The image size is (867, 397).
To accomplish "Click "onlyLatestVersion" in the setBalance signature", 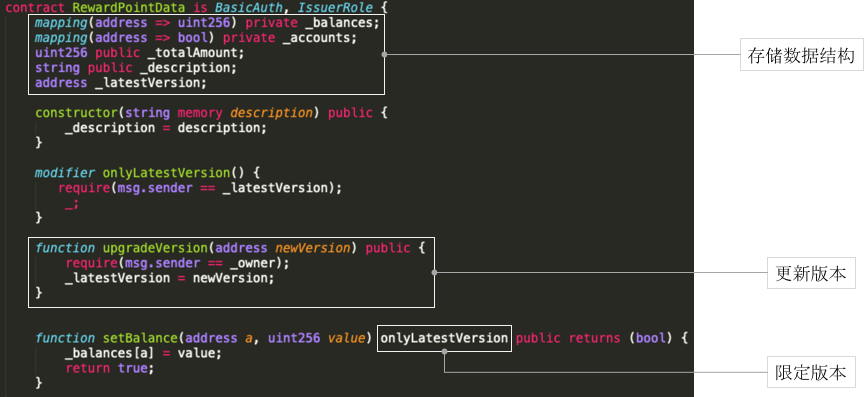I will pyautogui.click(x=444, y=338).
